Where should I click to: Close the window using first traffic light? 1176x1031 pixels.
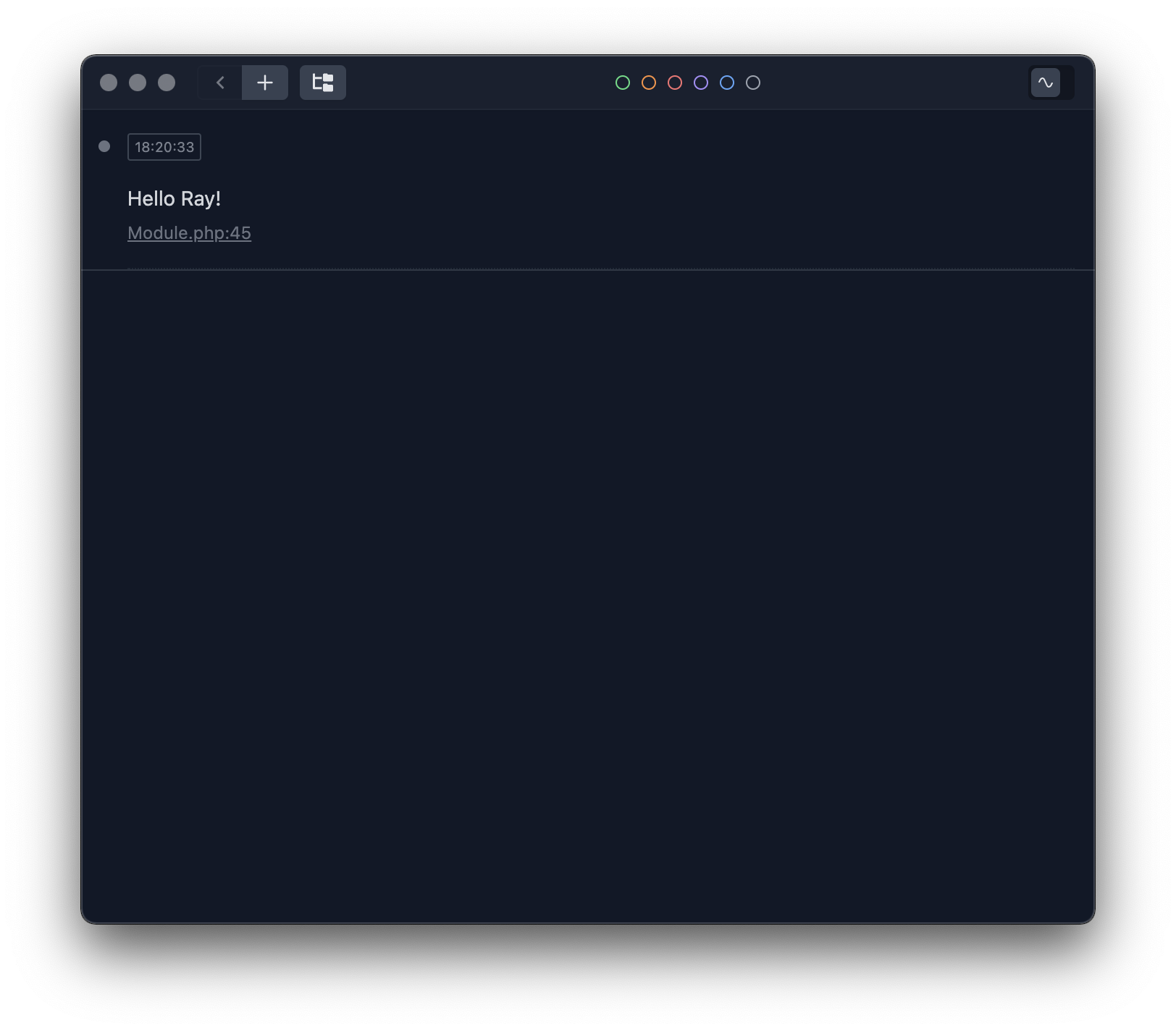109,83
